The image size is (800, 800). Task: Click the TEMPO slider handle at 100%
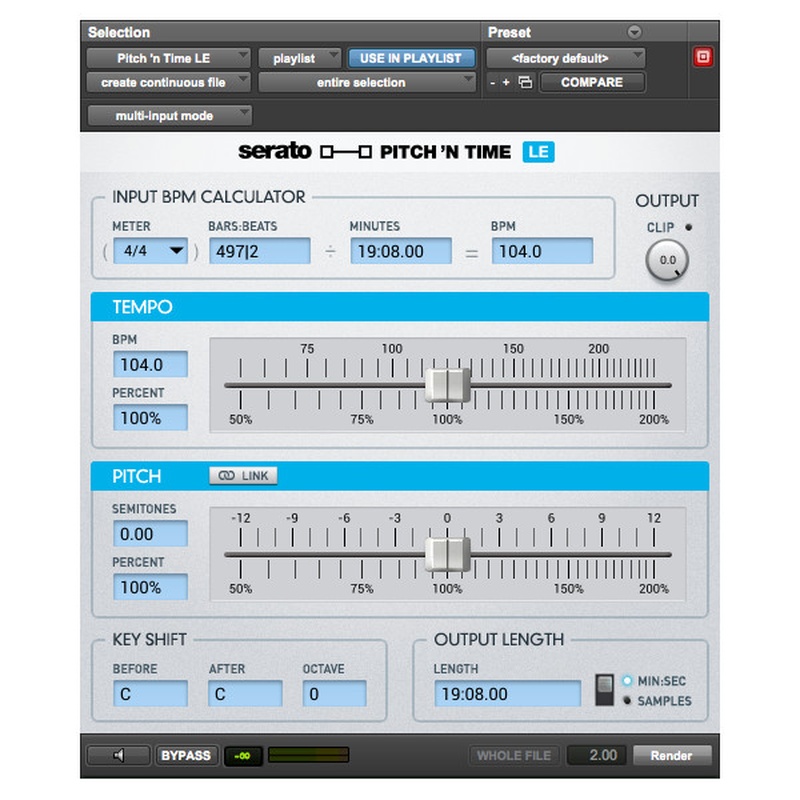pyautogui.click(x=450, y=384)
